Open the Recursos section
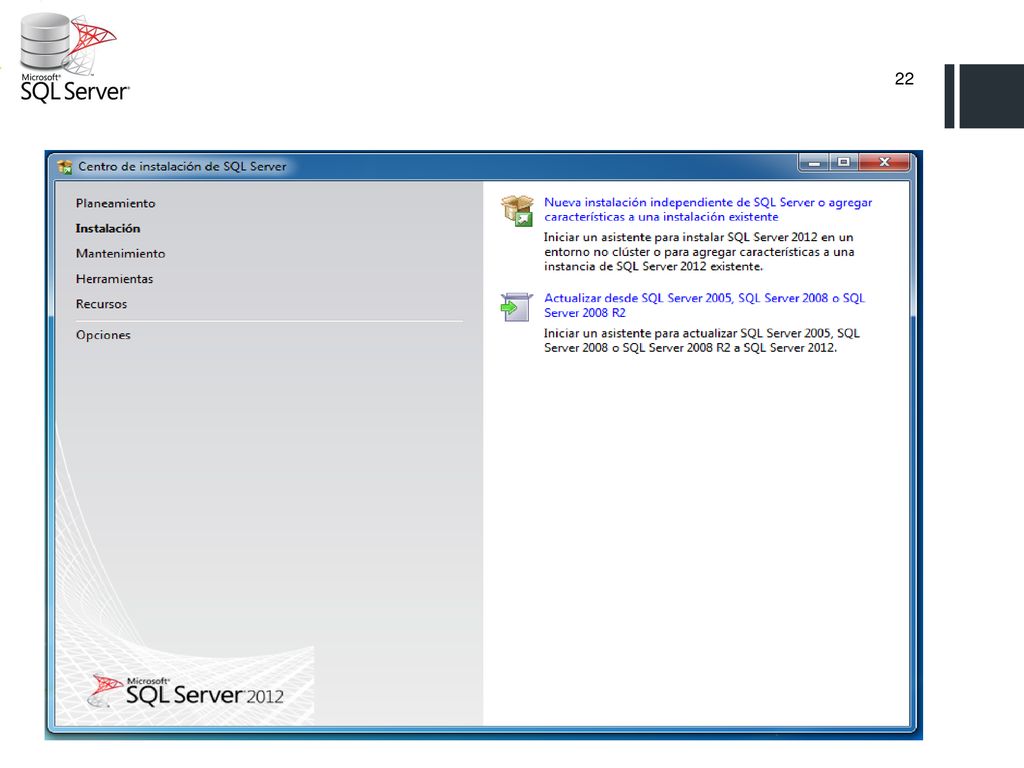This screenshot has height=768, width=1024. pos(101,304)
